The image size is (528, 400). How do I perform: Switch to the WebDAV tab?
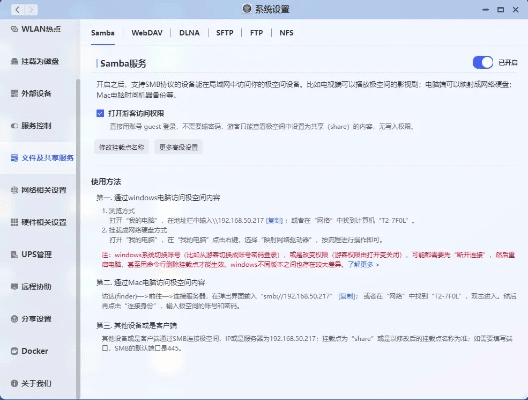pyautogui.click(x=147, y=33)
